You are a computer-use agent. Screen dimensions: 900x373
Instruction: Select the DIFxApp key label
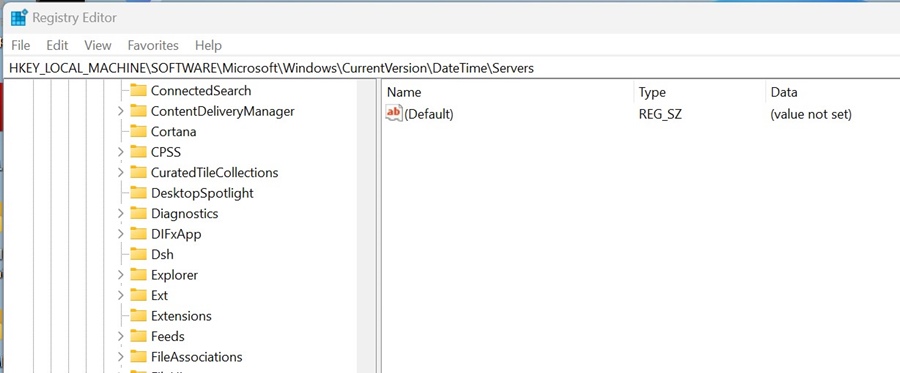point(176,234)
